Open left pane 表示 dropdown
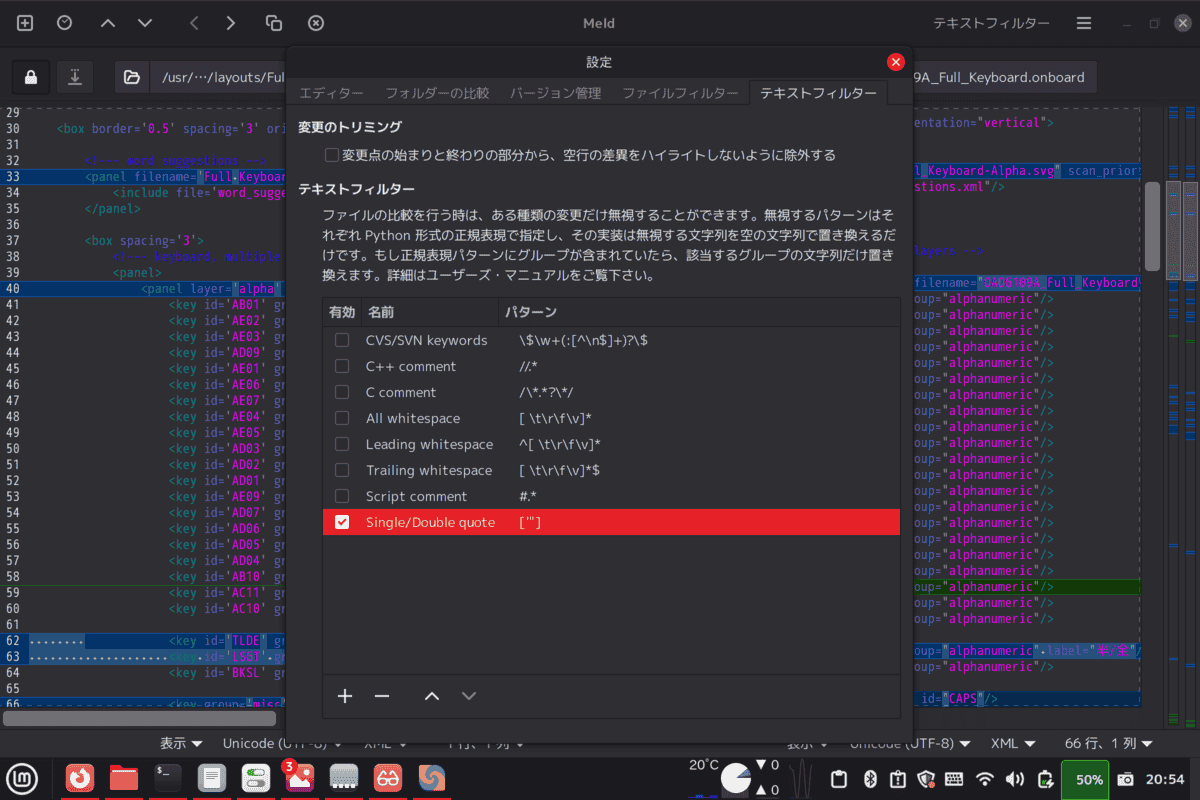The width and height of the screenshot is (1200, 800). [x=182, y=743]
